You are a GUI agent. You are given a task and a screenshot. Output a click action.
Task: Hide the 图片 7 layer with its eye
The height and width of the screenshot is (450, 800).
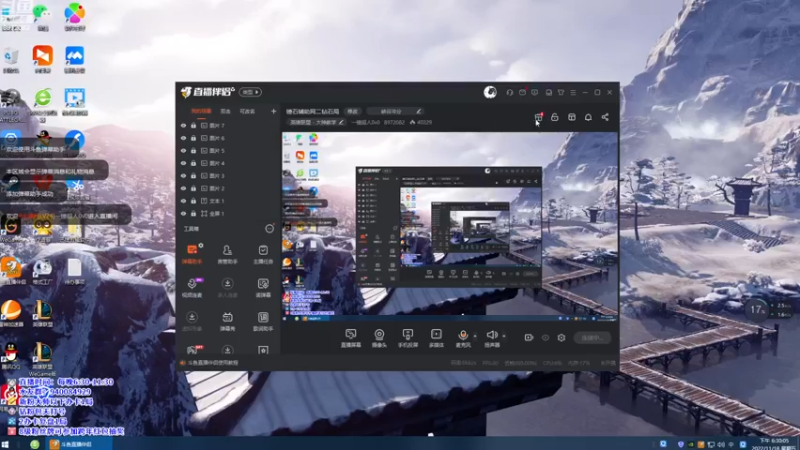point(184,126)
